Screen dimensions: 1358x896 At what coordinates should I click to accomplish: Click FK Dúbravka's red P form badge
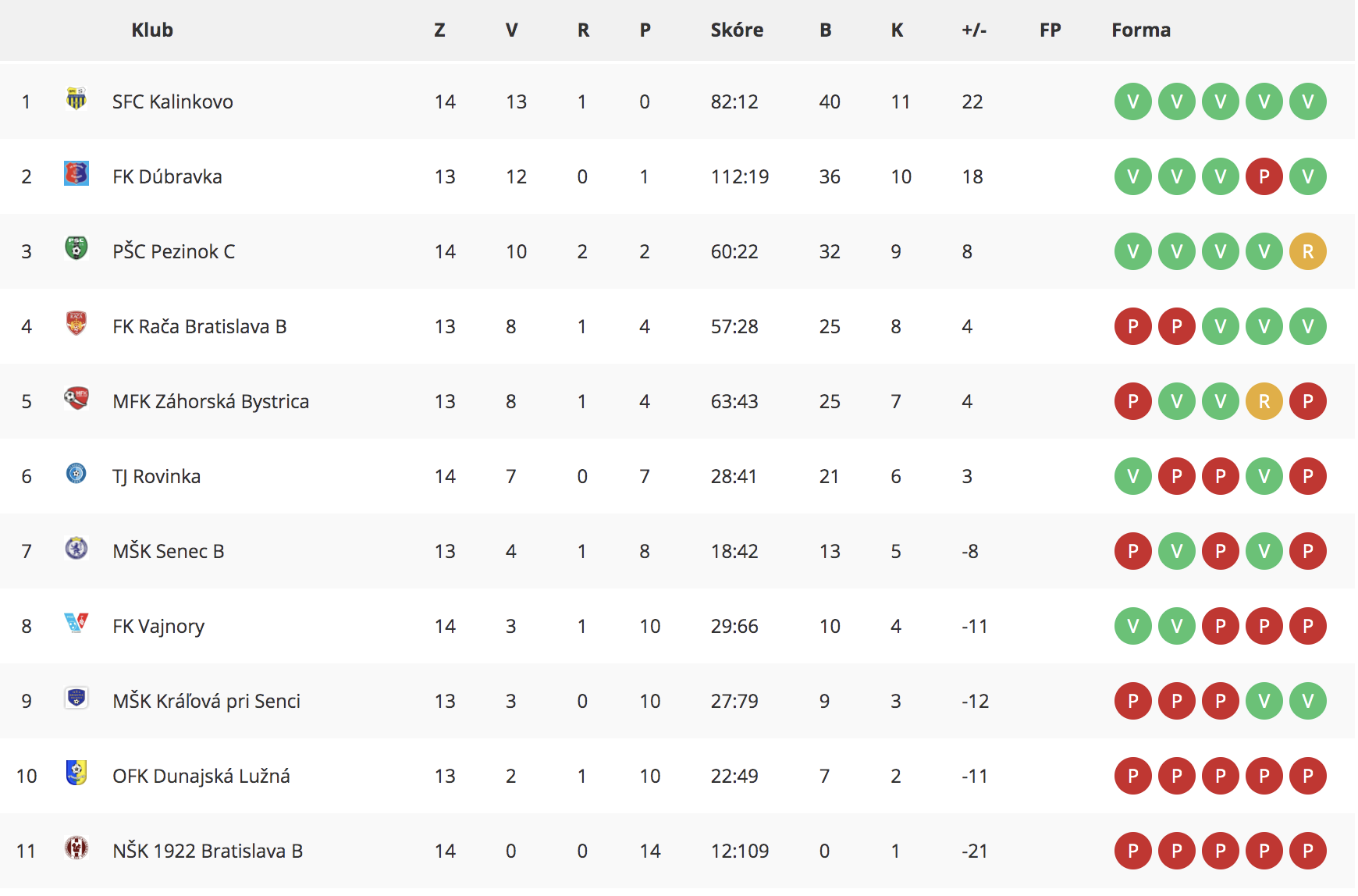pyautogui.click(x=1264, y=176)
